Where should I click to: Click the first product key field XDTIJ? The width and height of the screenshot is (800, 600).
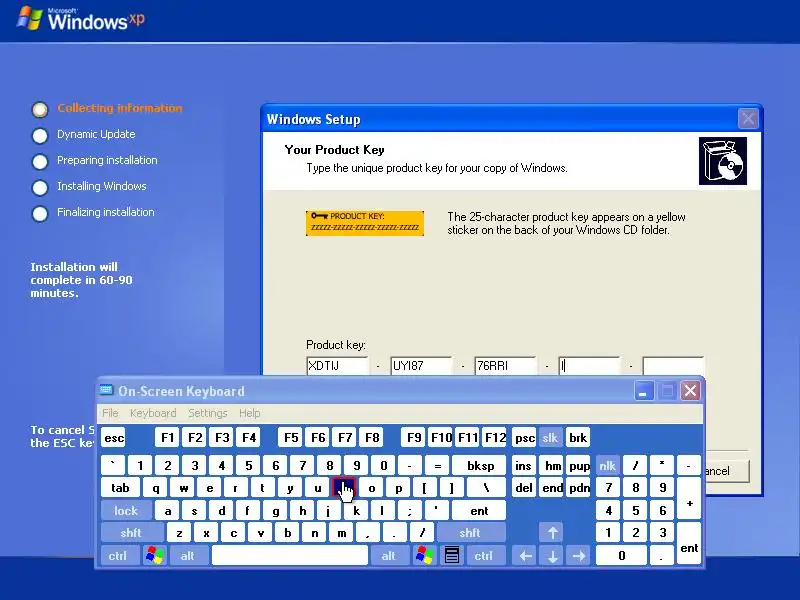pos(337,366)
